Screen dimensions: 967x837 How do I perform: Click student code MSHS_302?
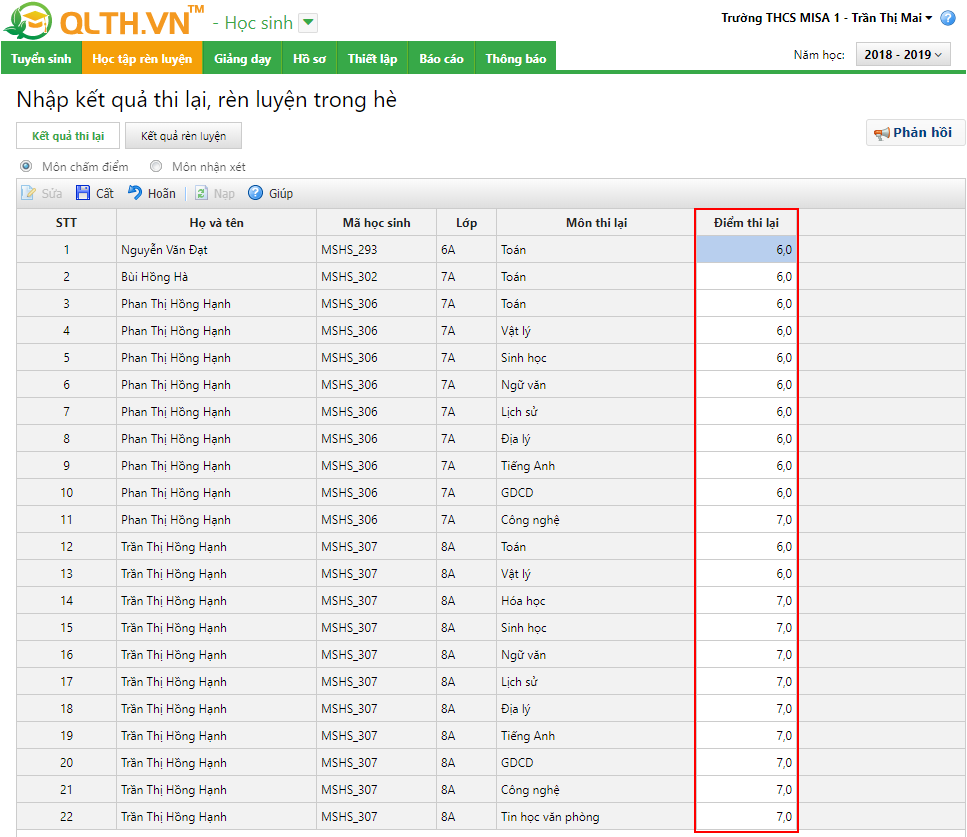[x=349, y=277]
